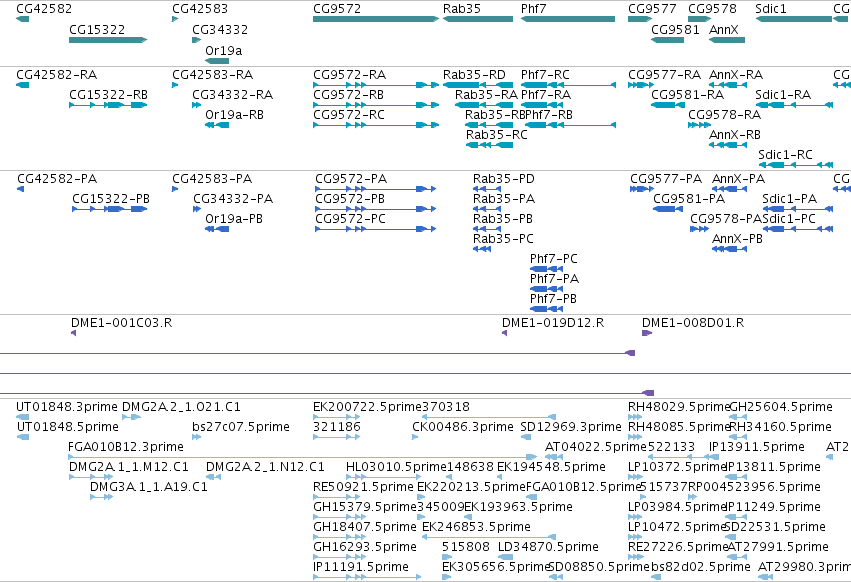The width and height of the screenshot is (851, 582).
Task: Select protein CG15322-PB label
Action: point(111,199)
